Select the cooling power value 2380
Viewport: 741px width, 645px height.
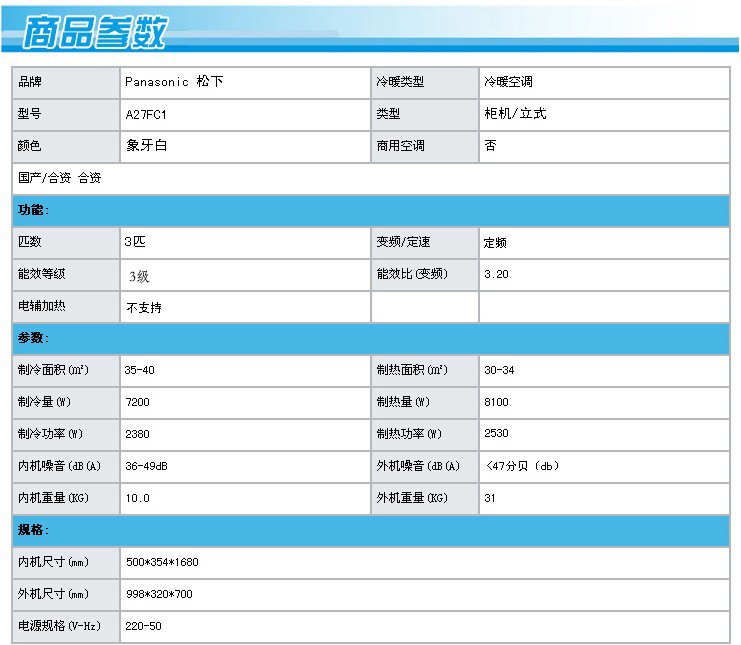point(138,434)
